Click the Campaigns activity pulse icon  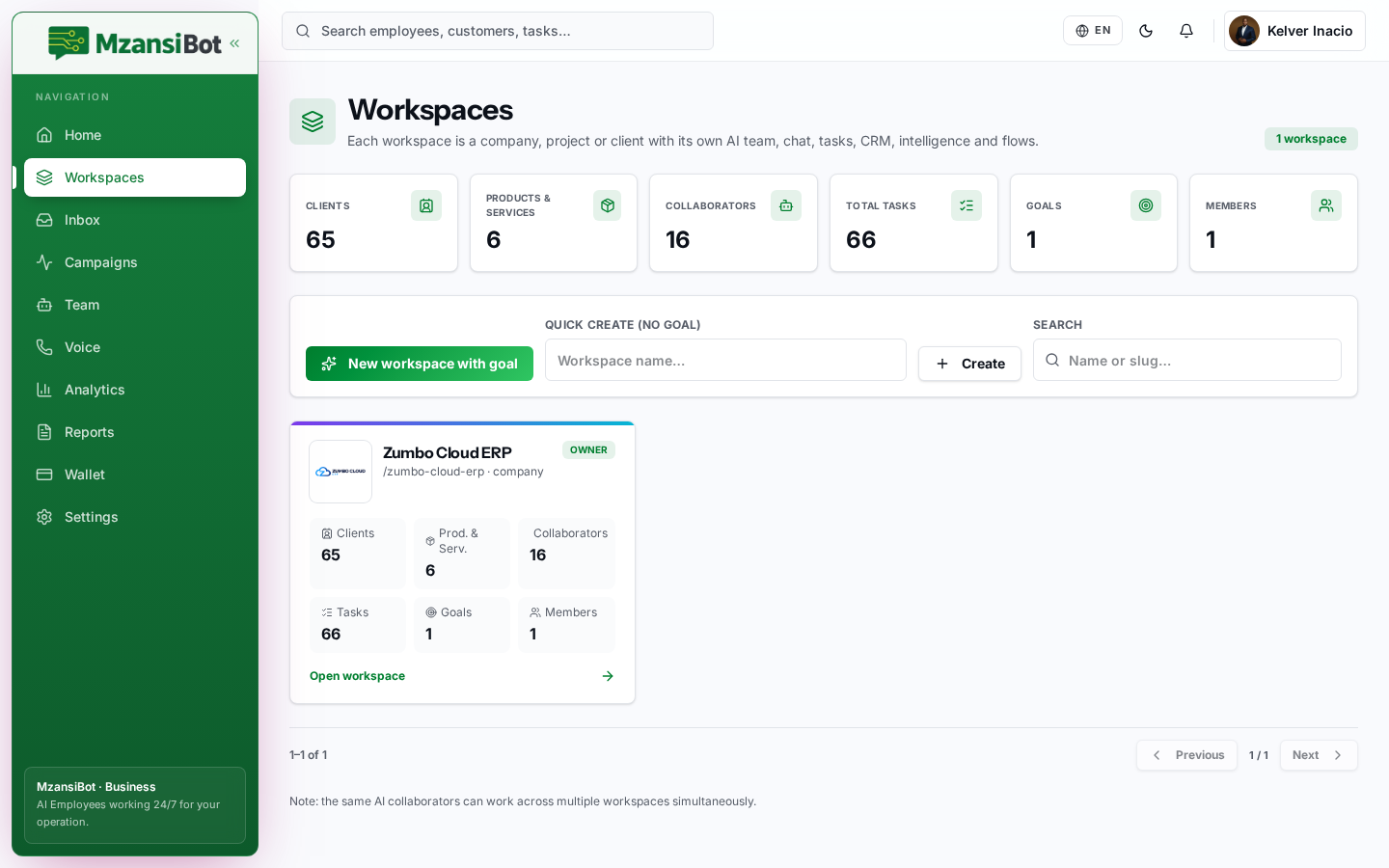point(44,262)
